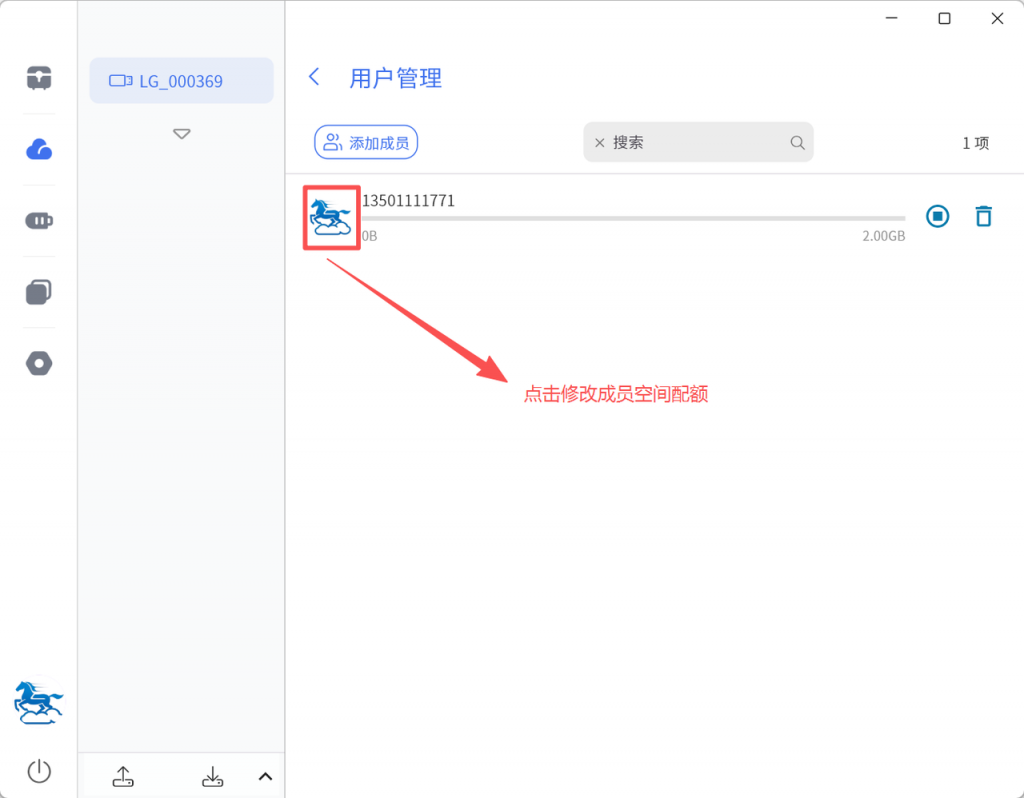Toggle the disable button for member 13501111771
The image size is (1024, 798).
pos(937,216)
